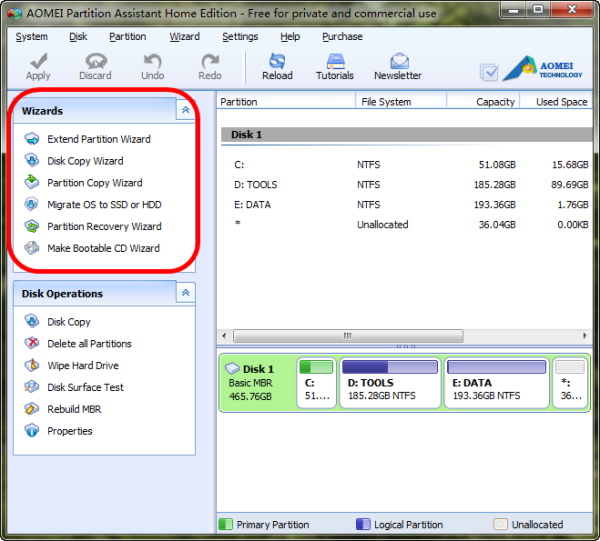Click the Migrate OS to SSD icon

32,204
